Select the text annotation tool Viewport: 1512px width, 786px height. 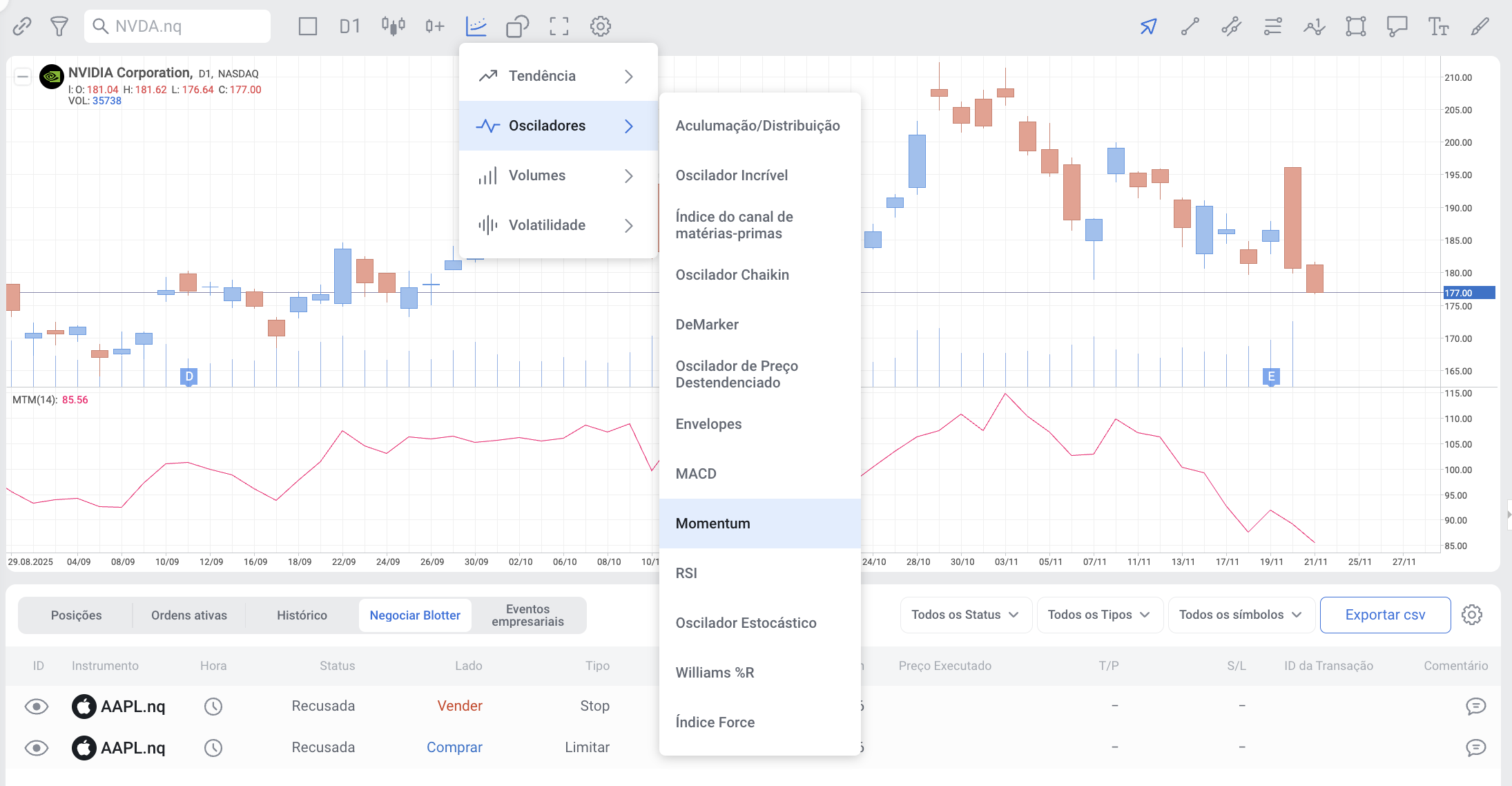[1438, 26]
